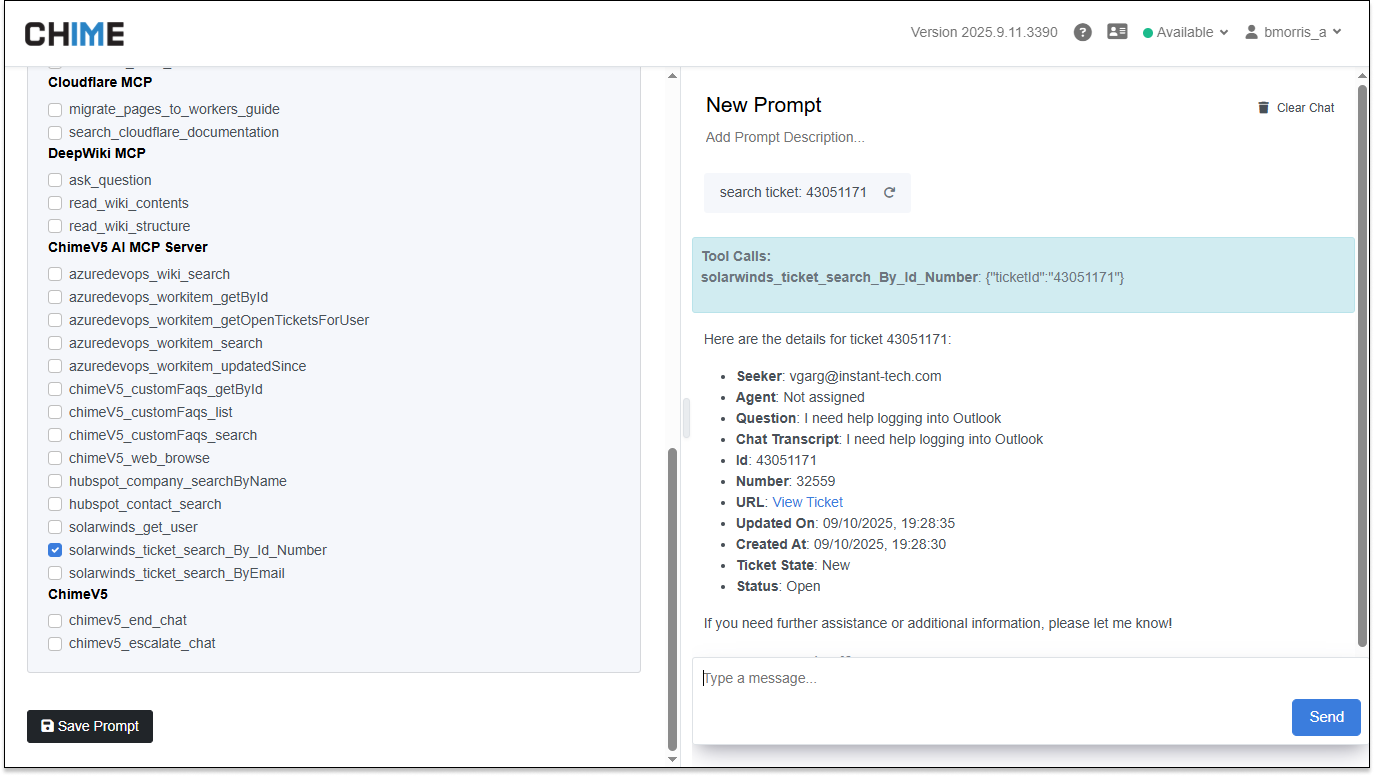Viewport: 1374px width, 776px height.
Task: Click the Question line about Outlook login
Action: pos(868,418)
